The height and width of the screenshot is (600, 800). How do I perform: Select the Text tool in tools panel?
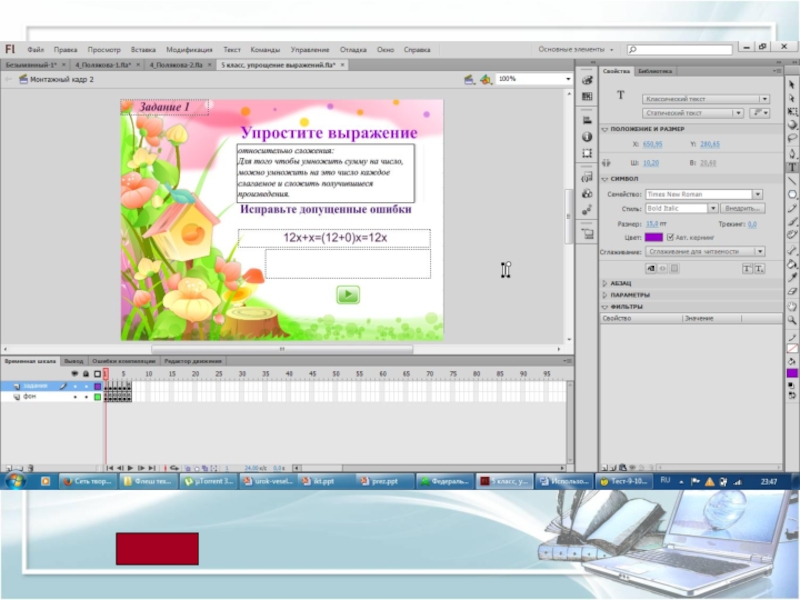pyautogui.click(x=792, y=167)
